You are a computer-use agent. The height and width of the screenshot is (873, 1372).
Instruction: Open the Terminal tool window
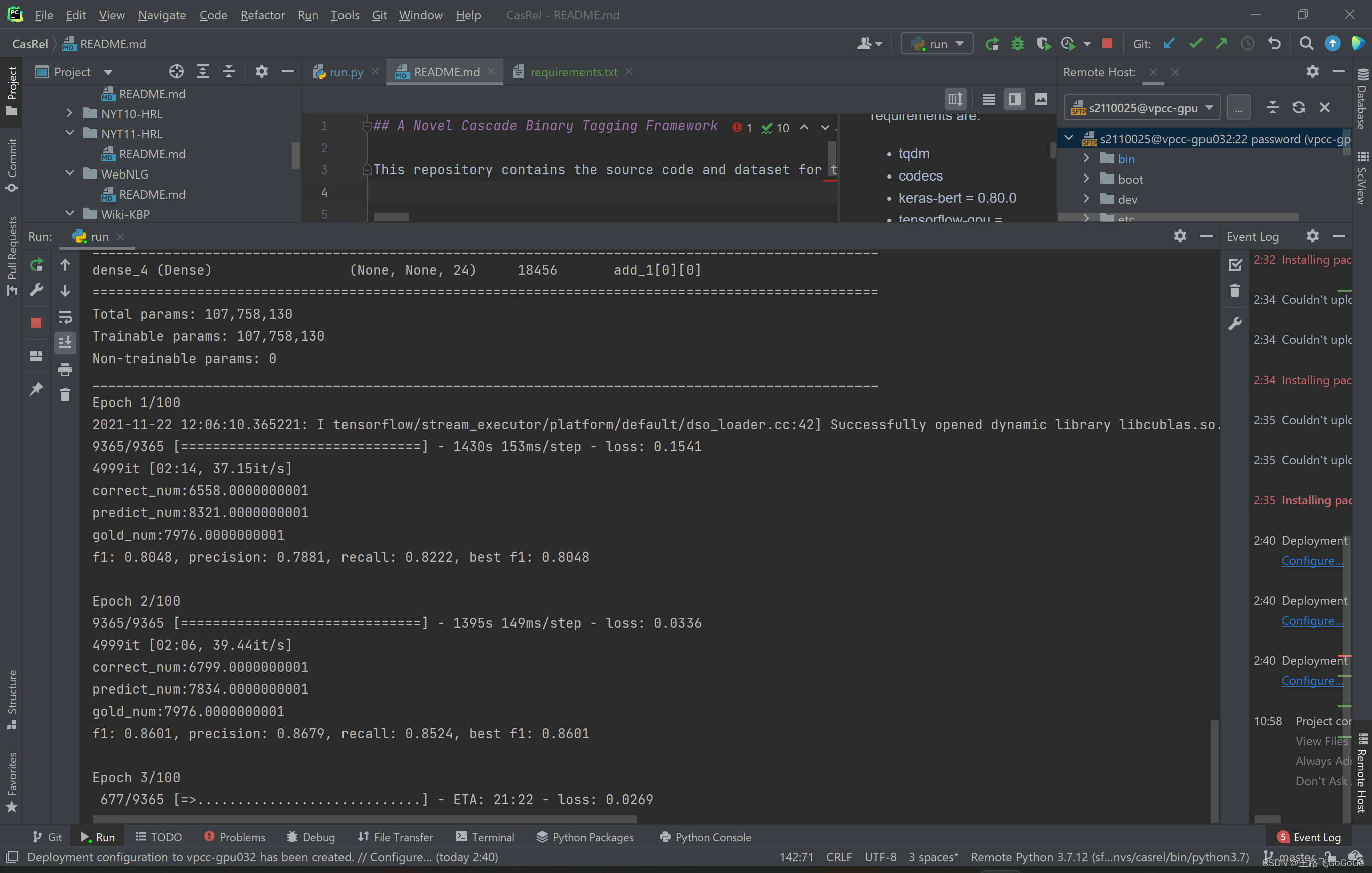tap(485, 837)
